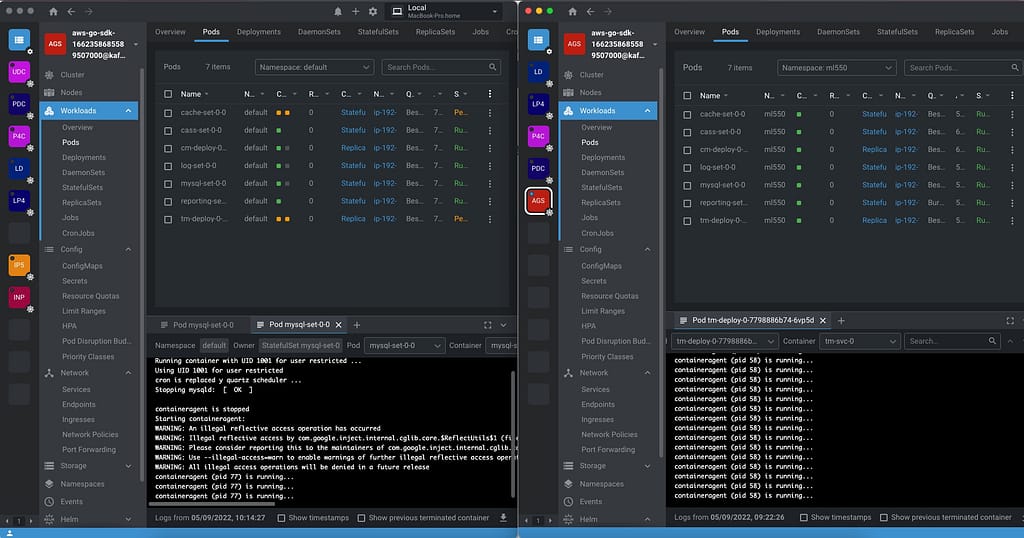
Task: Open notifications bell in left window top bar
Action: click(x=337, y=11)
